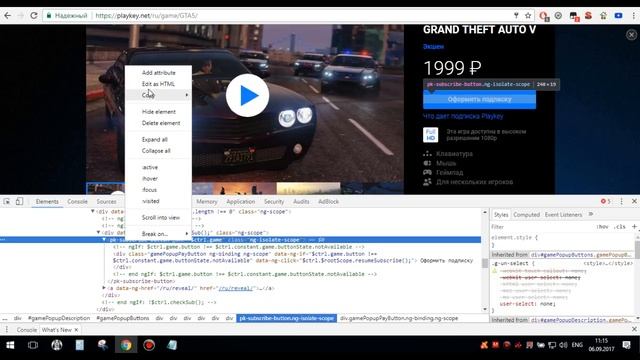
Task: Open Chrome's three-dot main menu
Action: click(633, 16)
